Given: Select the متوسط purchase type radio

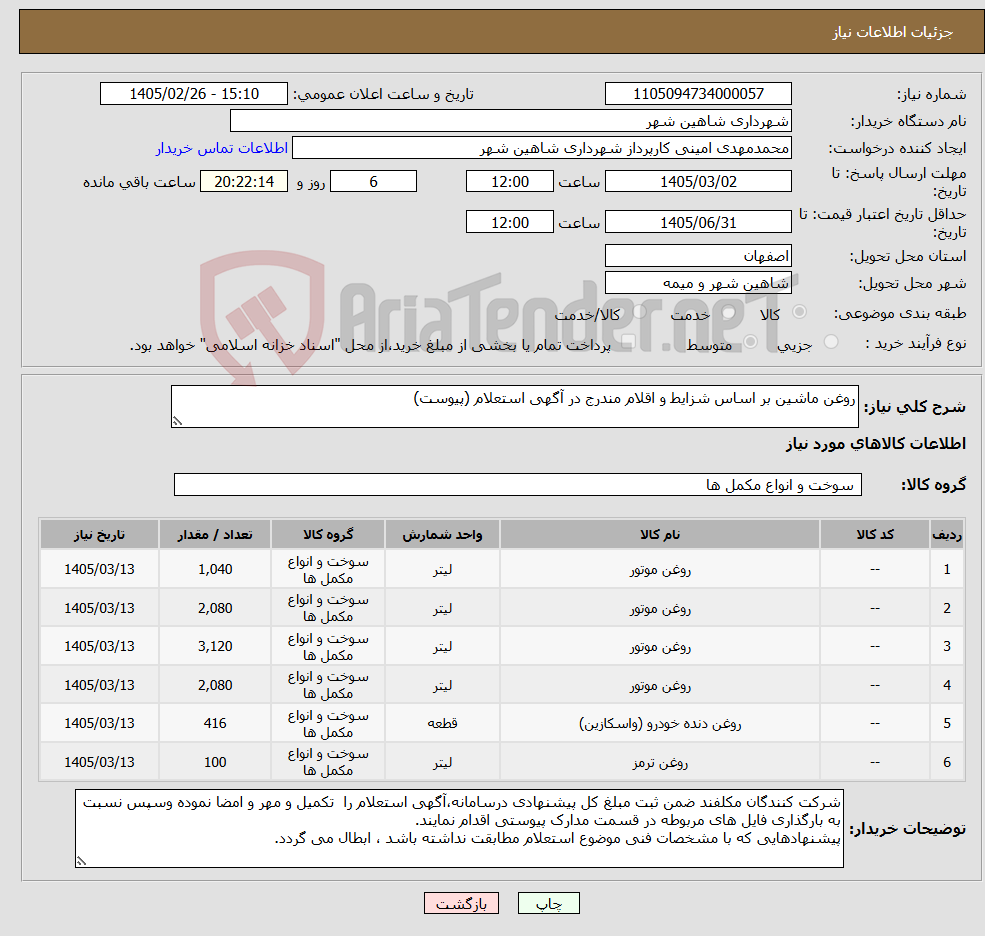Looking at the screenshot, I should 751,342.
